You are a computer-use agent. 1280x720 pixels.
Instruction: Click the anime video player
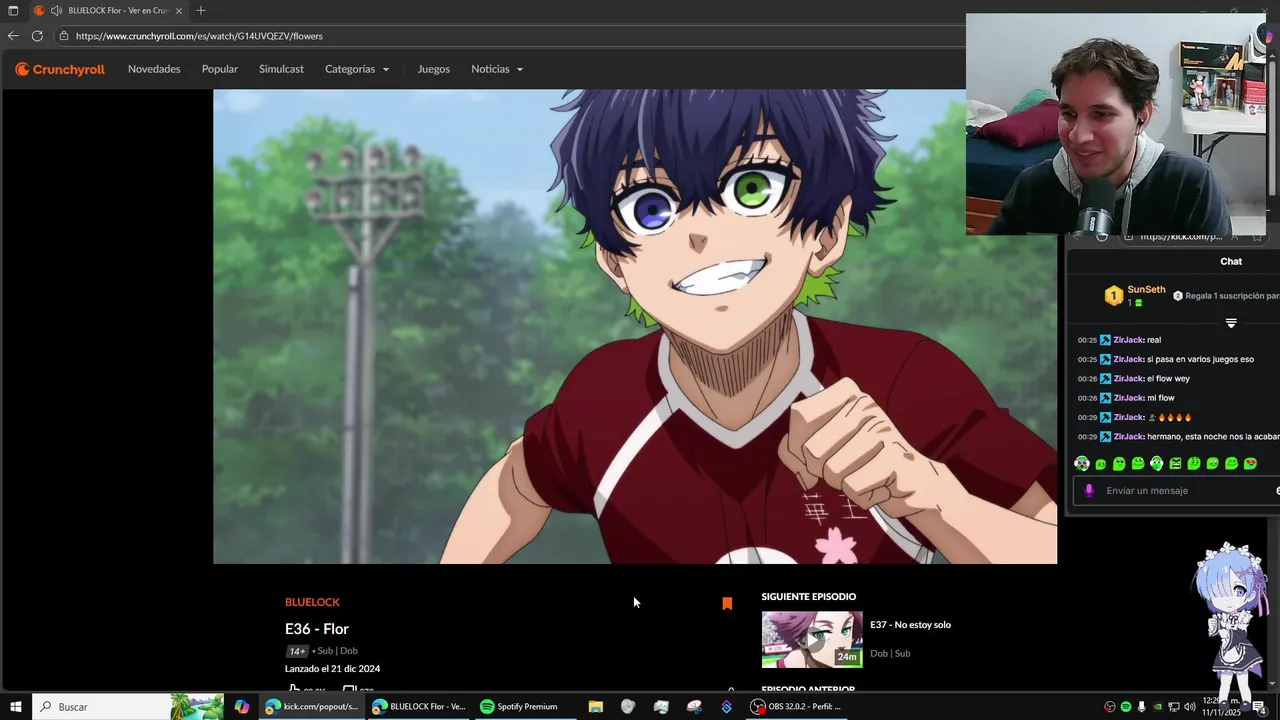coord(635,326)
